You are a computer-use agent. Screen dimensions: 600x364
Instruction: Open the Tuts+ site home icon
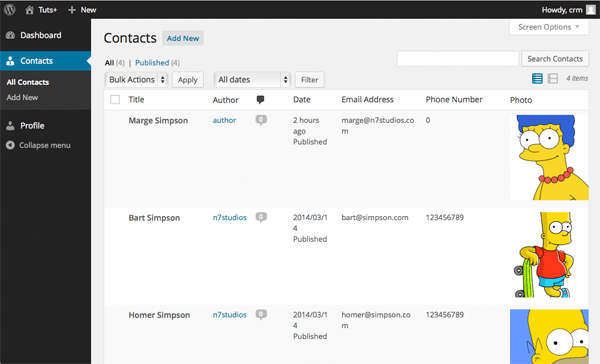click(29, 10)
